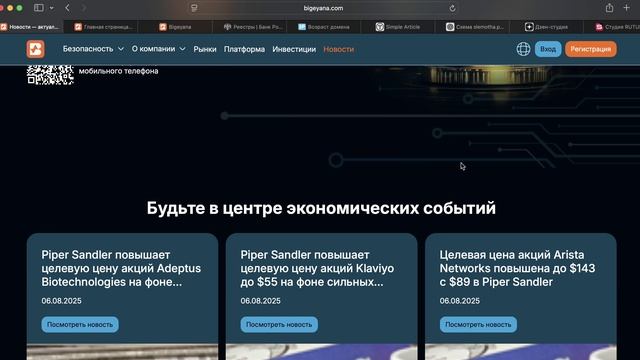
Task: Open the Share icon in the Safari toolbar
Action: (609, 8)
